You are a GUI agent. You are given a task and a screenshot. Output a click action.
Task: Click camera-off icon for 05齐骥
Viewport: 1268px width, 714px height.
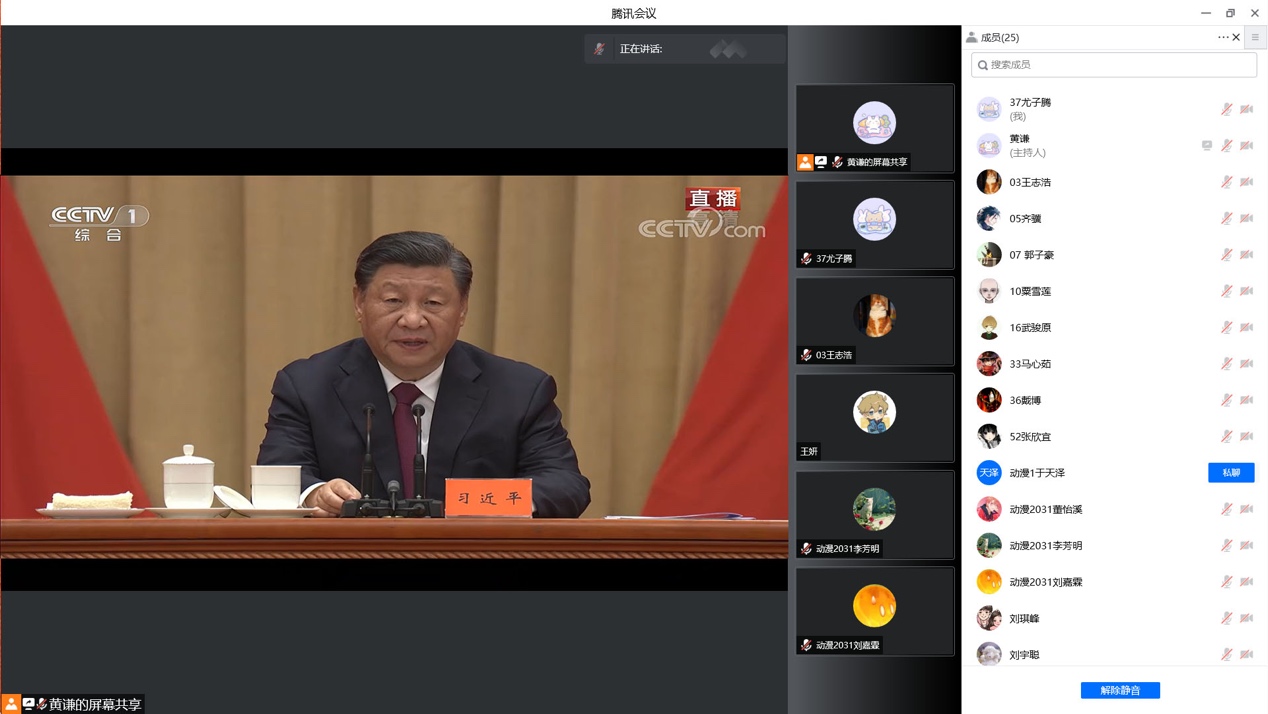pyautogui.click(x=1246, y=218)
